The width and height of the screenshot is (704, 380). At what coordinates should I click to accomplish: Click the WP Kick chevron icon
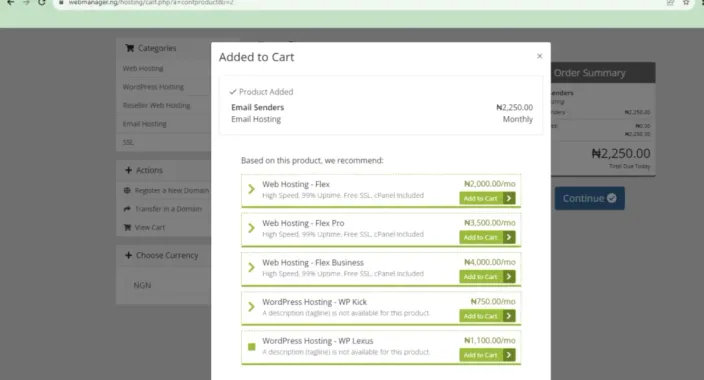tap(251, 307)
